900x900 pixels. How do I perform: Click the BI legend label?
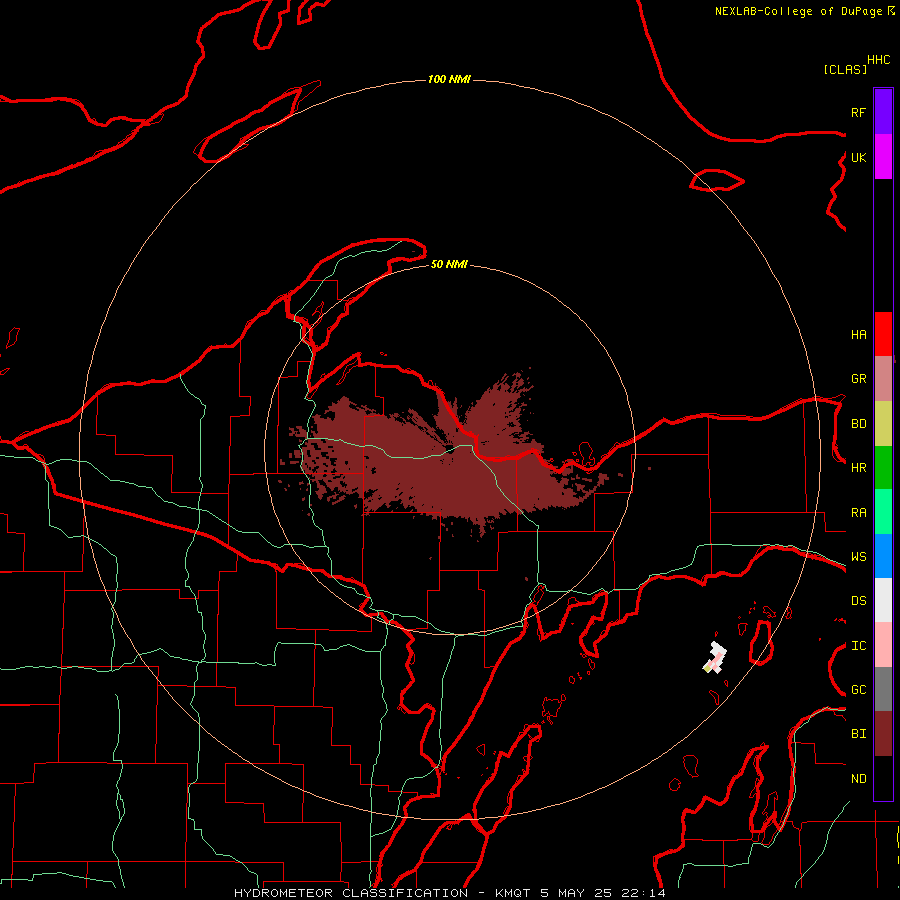click(858, 734)
